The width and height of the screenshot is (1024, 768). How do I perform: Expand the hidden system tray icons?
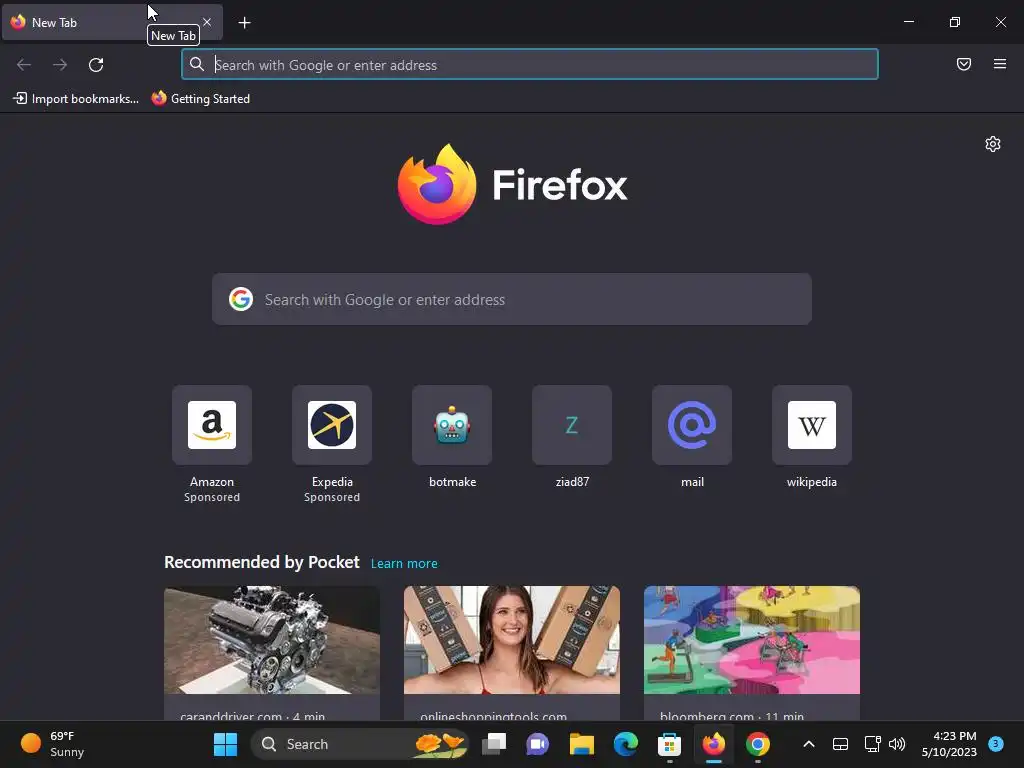[x=808, y=744]
